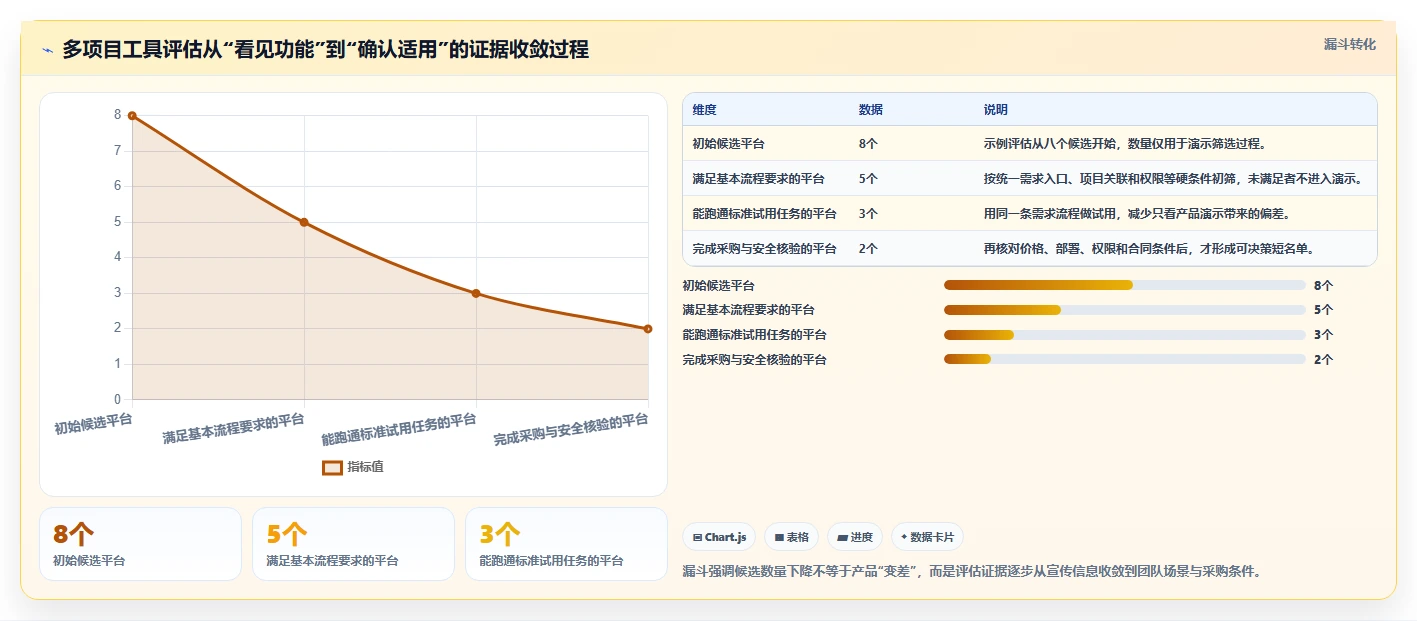
Task: Click the 2个 value in the table
Action: click(868, 249)
